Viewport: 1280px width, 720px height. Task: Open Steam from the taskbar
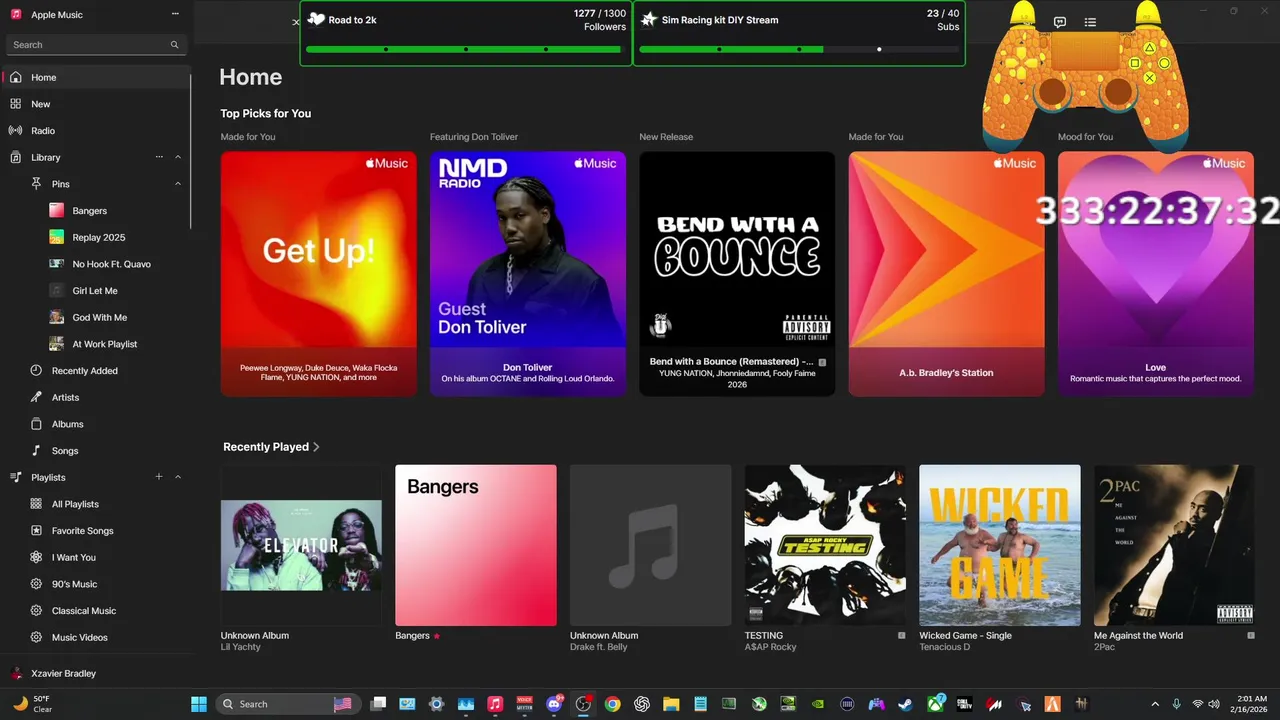click(x=905, y=704)
